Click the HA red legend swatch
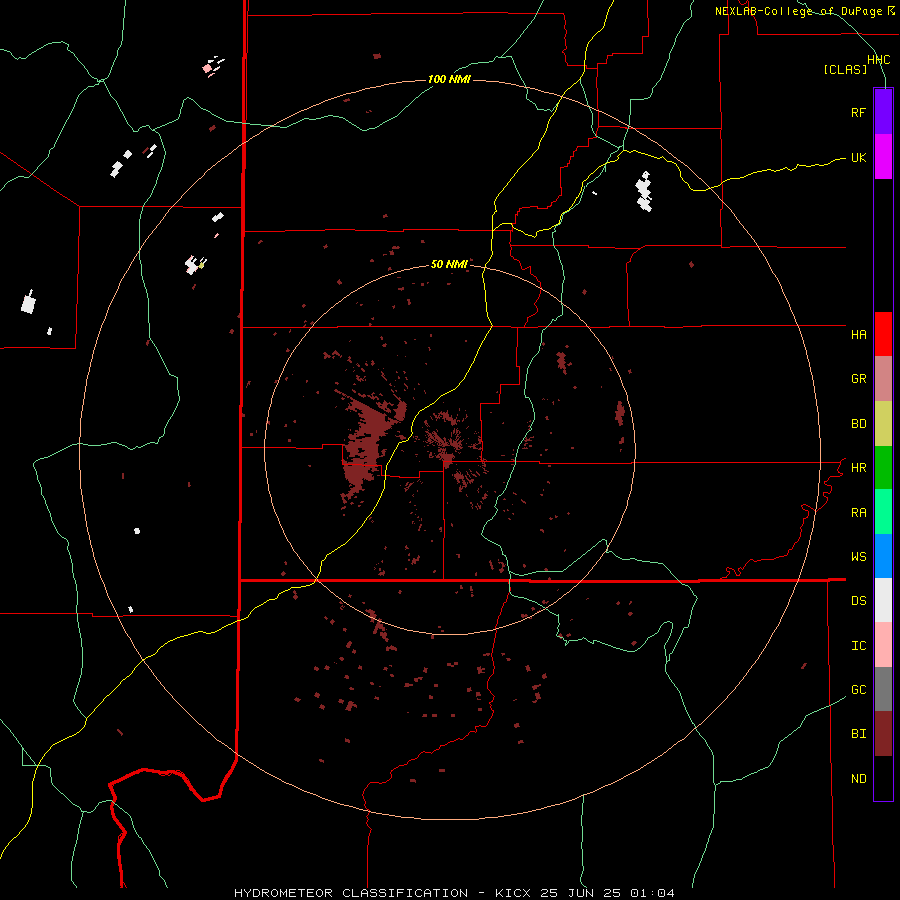This screenshot has height=900, width=900. 883,334
